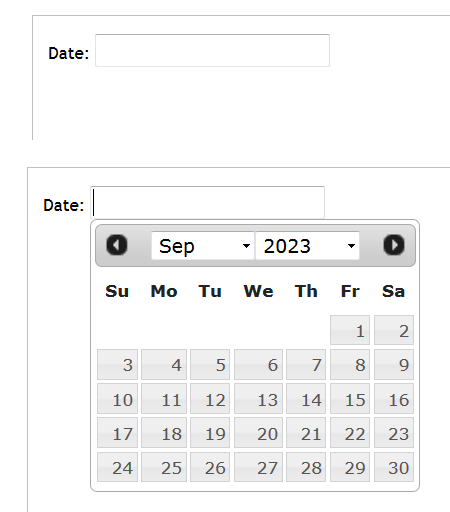This screenshot has width=450, height=512.
Task: Choose day 24 in the calendar
Action: click(117, 467)
